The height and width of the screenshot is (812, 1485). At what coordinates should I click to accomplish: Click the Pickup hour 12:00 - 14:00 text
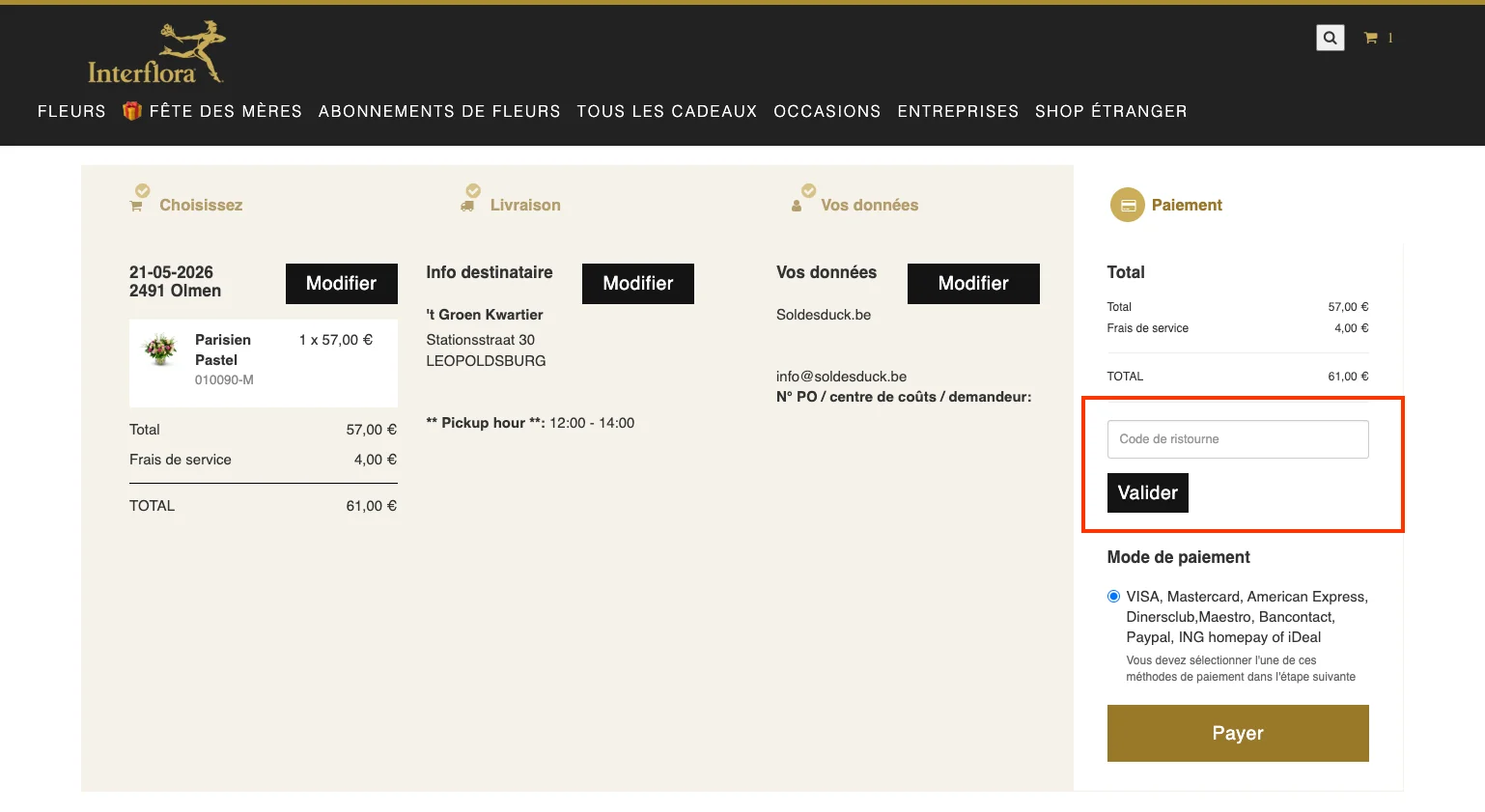(530, 423)
